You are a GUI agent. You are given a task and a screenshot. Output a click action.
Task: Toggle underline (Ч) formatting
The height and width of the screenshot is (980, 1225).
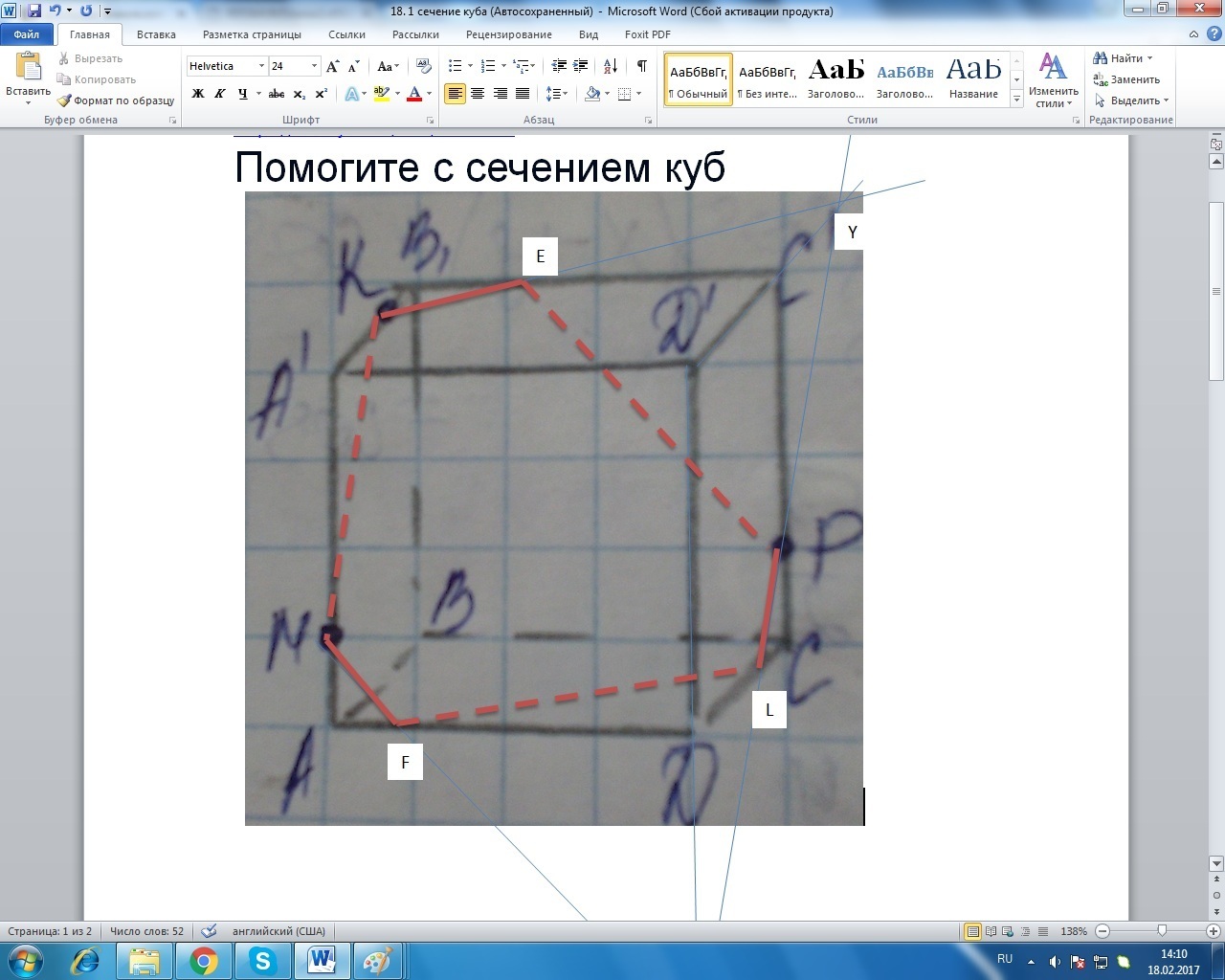click(x=243, y=94)
